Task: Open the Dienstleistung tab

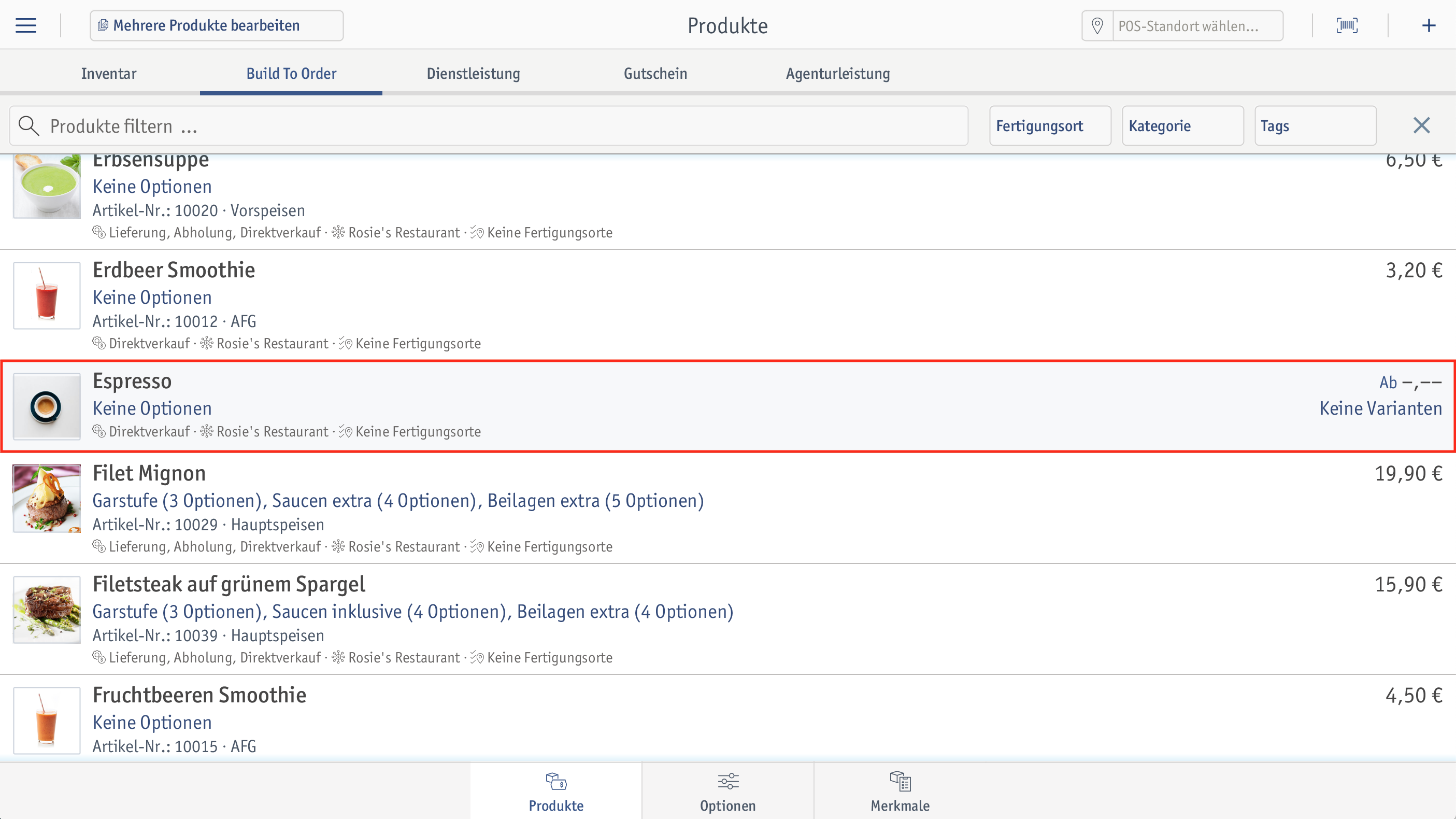Action: pyautogui.click(x=473, y=74)
